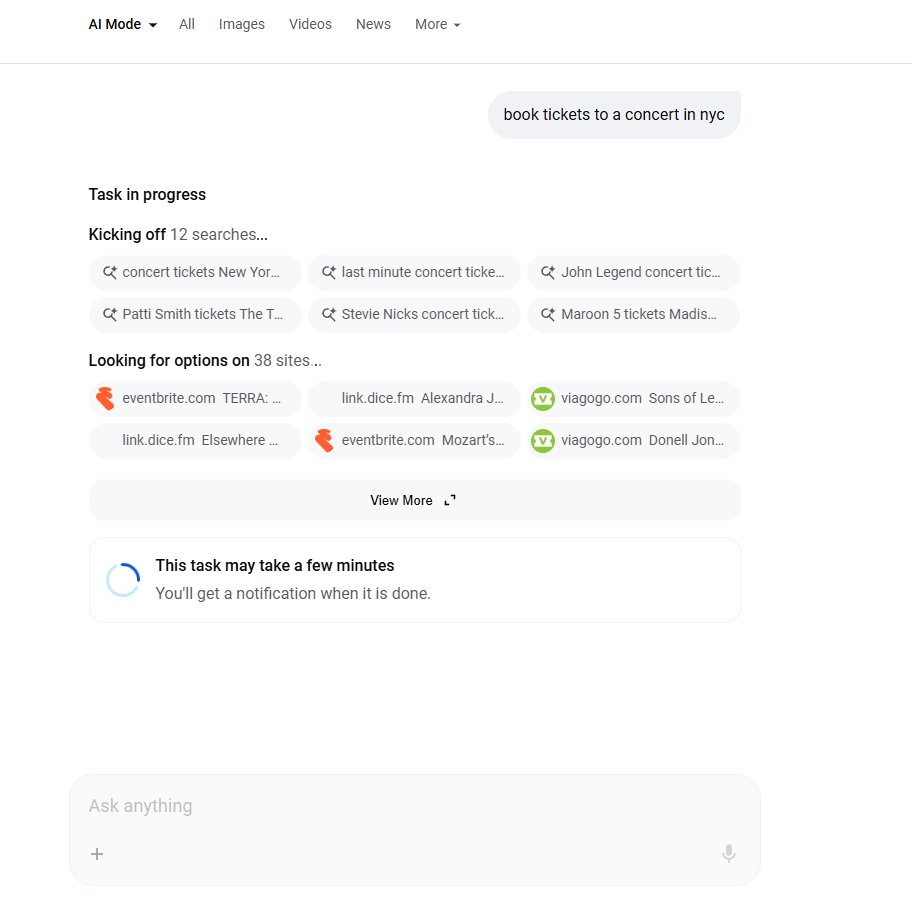Expand the More dropdown menu
Screen dimensions: 912x914
437,24
